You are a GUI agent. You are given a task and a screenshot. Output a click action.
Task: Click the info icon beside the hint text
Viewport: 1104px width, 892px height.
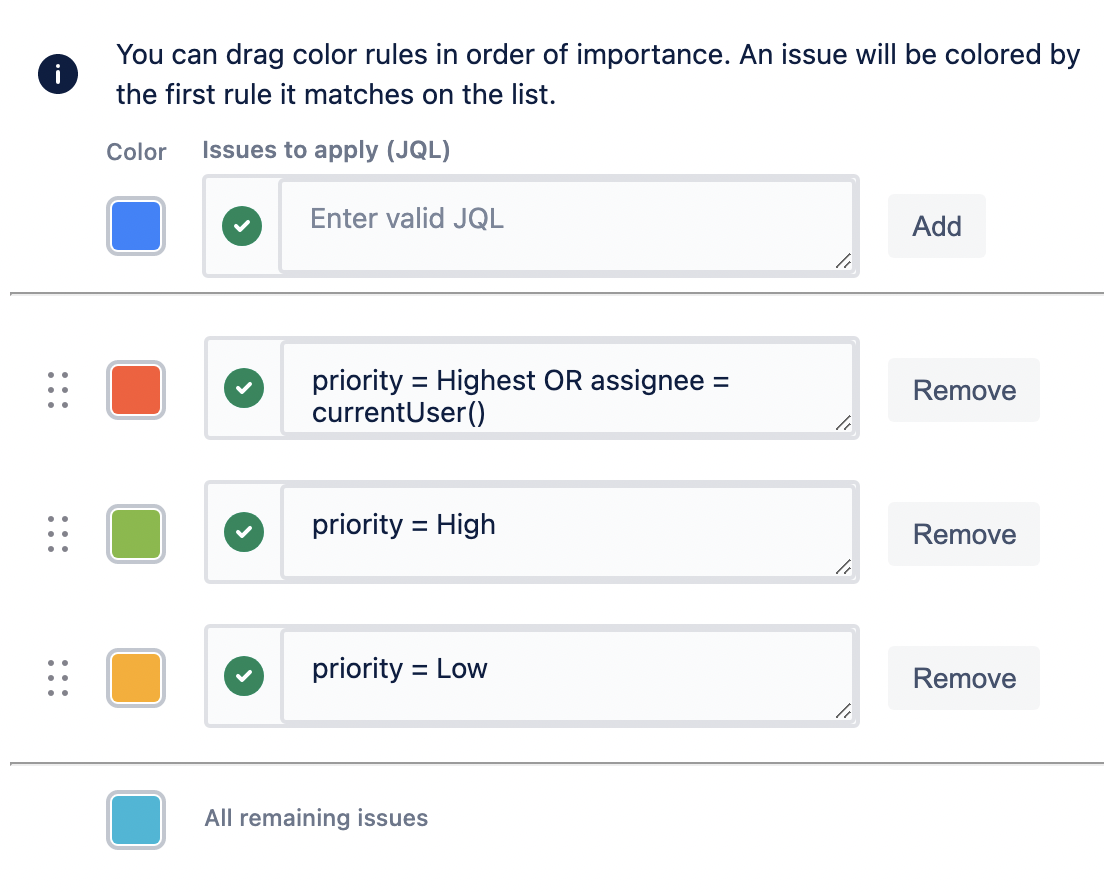58,74
